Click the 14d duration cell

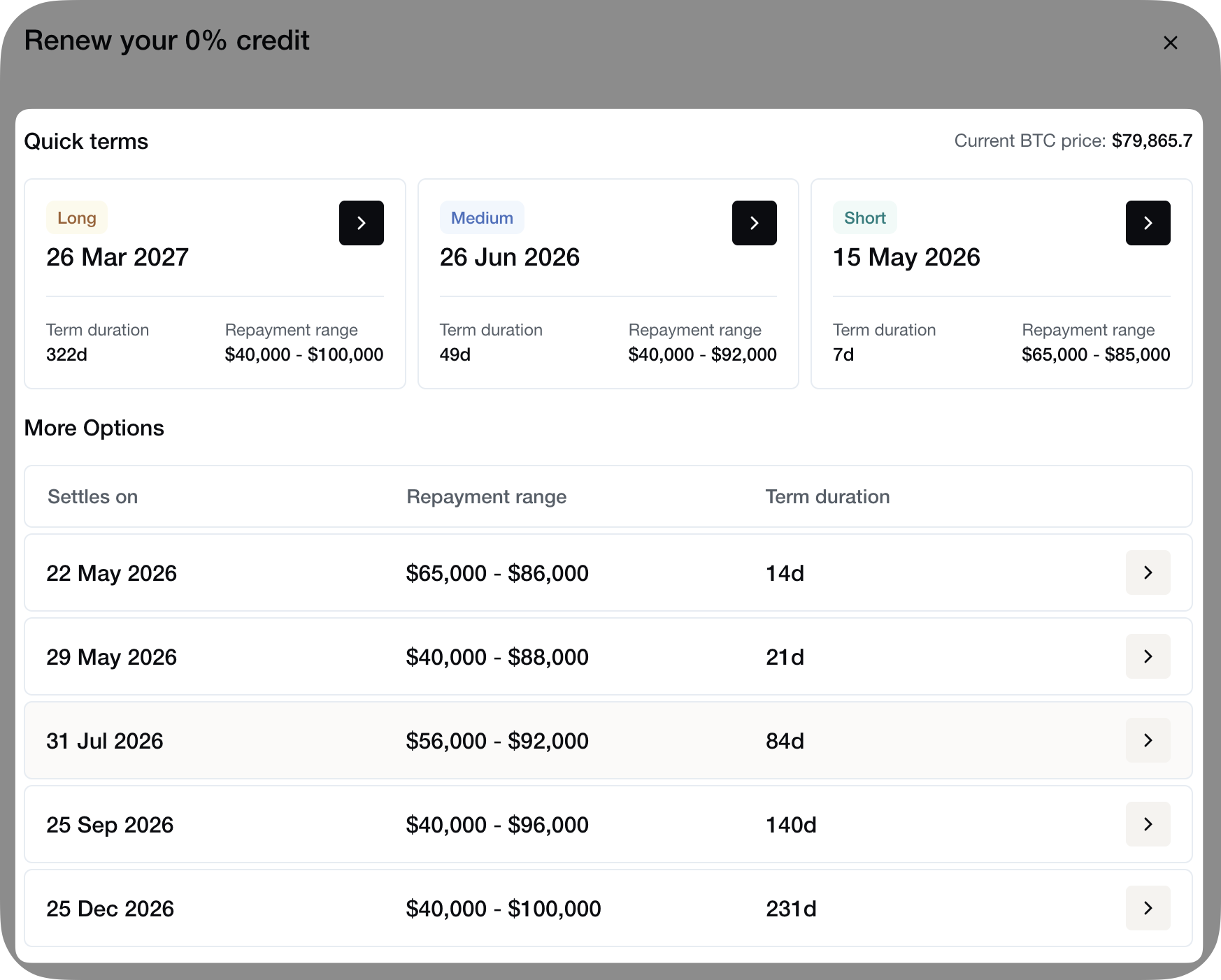[785, 573]
